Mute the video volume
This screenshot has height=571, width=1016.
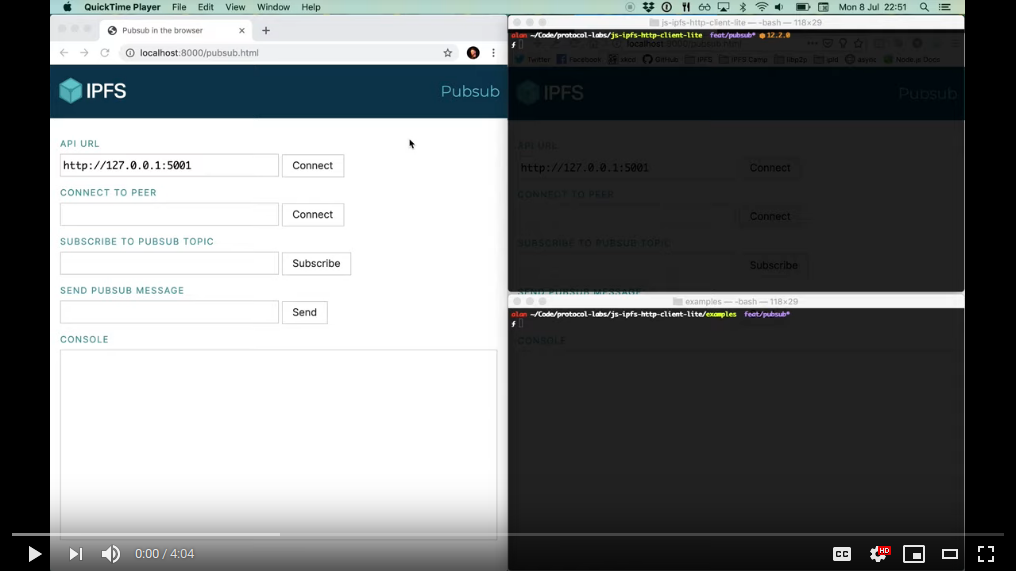111,554
